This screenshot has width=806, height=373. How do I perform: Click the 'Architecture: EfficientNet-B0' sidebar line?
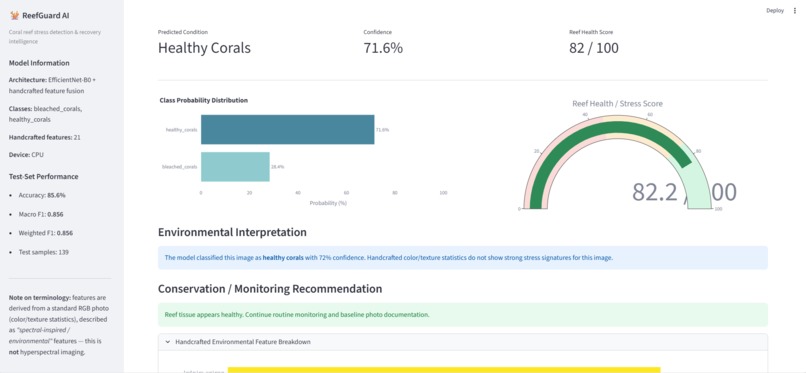pos(51,85)
